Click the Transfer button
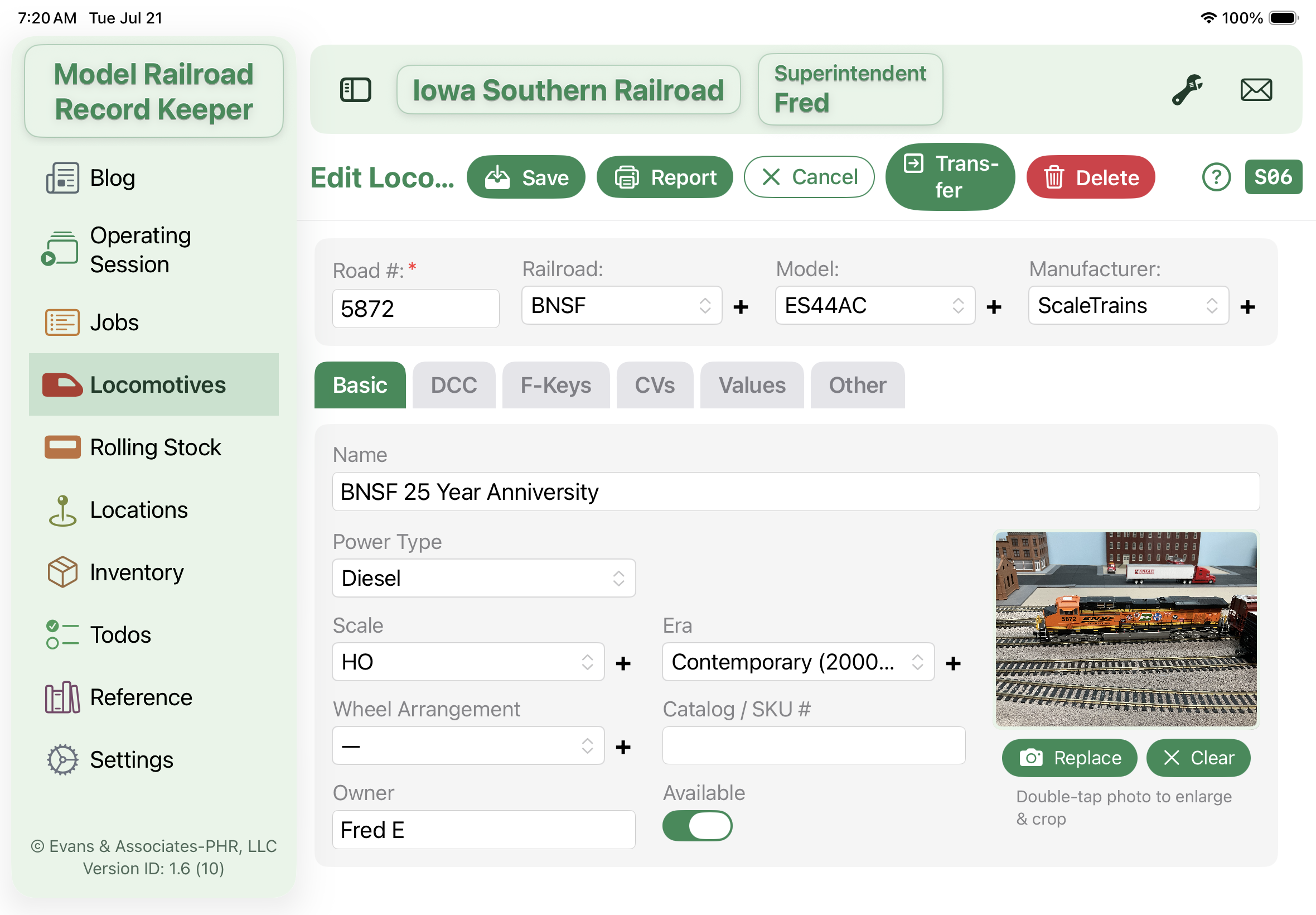The width and height of the screenshot is (1316, 915). (x=950, y=176)
